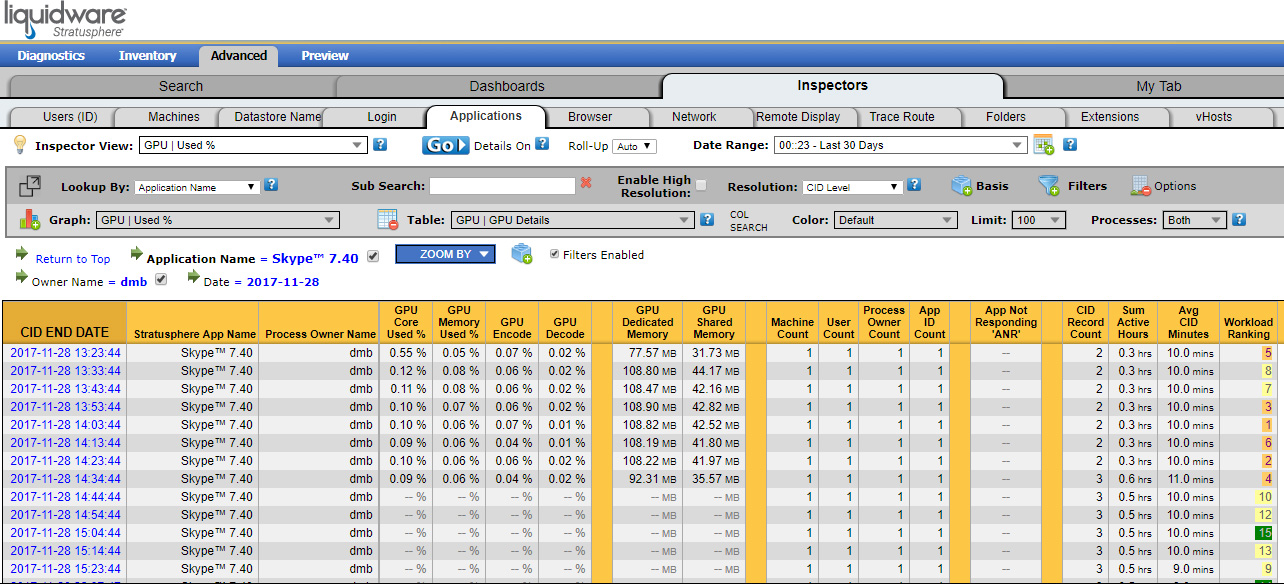Open Graph GPU Used % dropdown

pyautogui.click(x=218, y=220)
